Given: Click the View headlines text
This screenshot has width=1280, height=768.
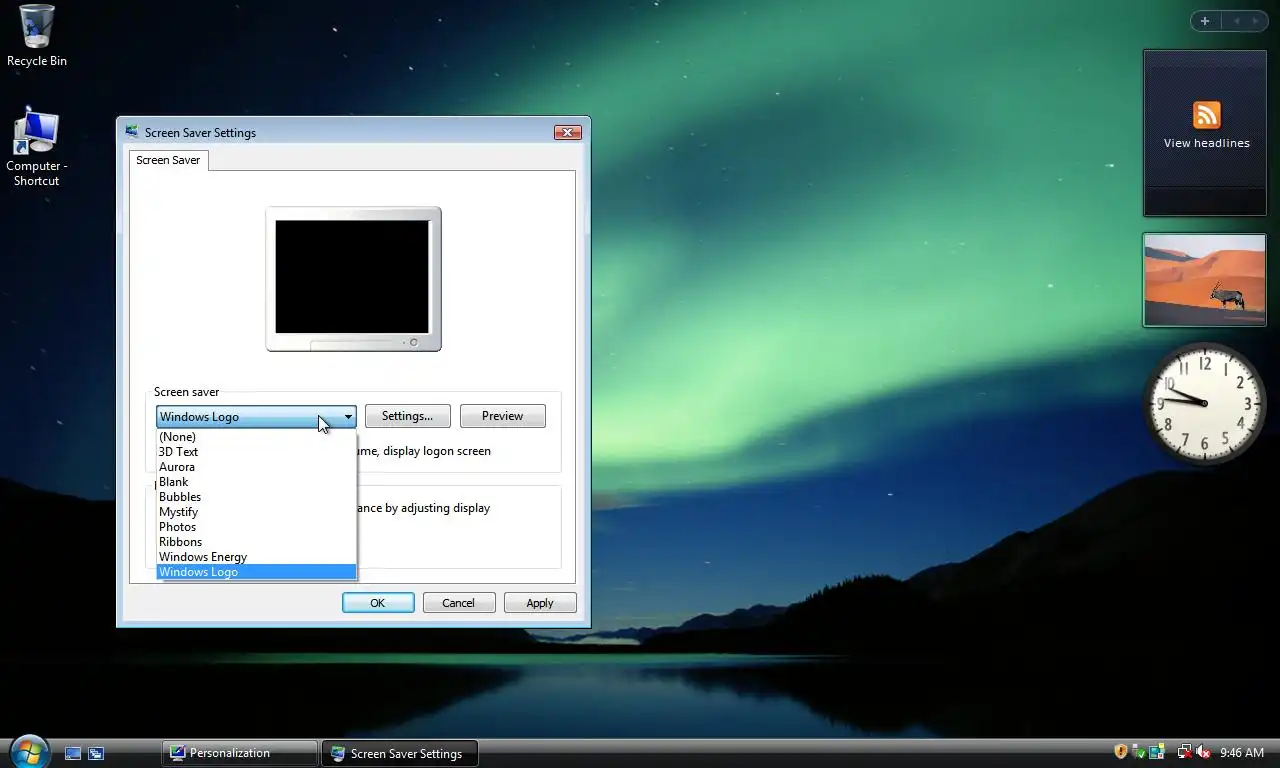Looking at the screenshot, I should click(1206, 143).
